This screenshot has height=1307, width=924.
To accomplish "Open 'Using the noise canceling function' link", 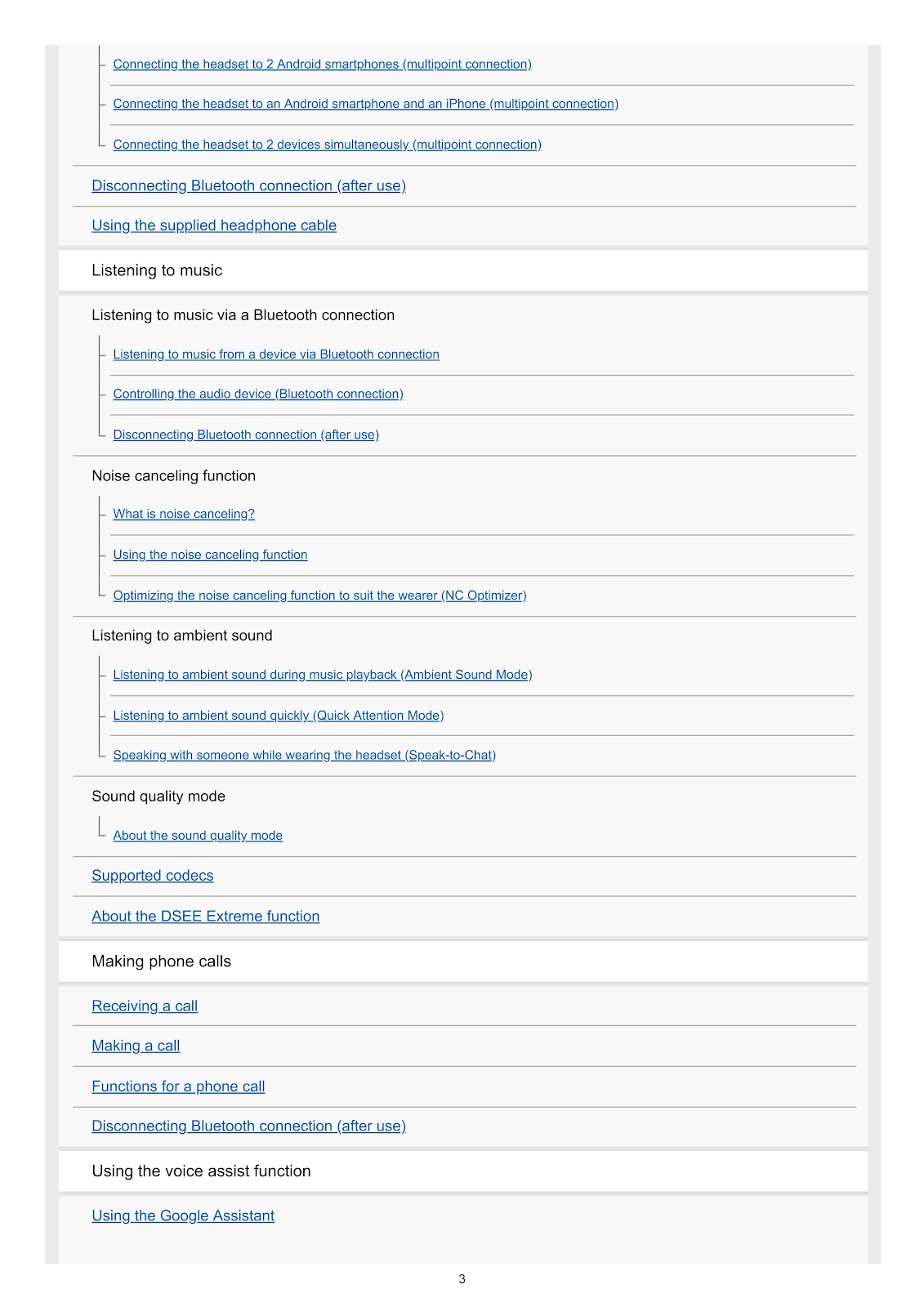I will (210, 555).
